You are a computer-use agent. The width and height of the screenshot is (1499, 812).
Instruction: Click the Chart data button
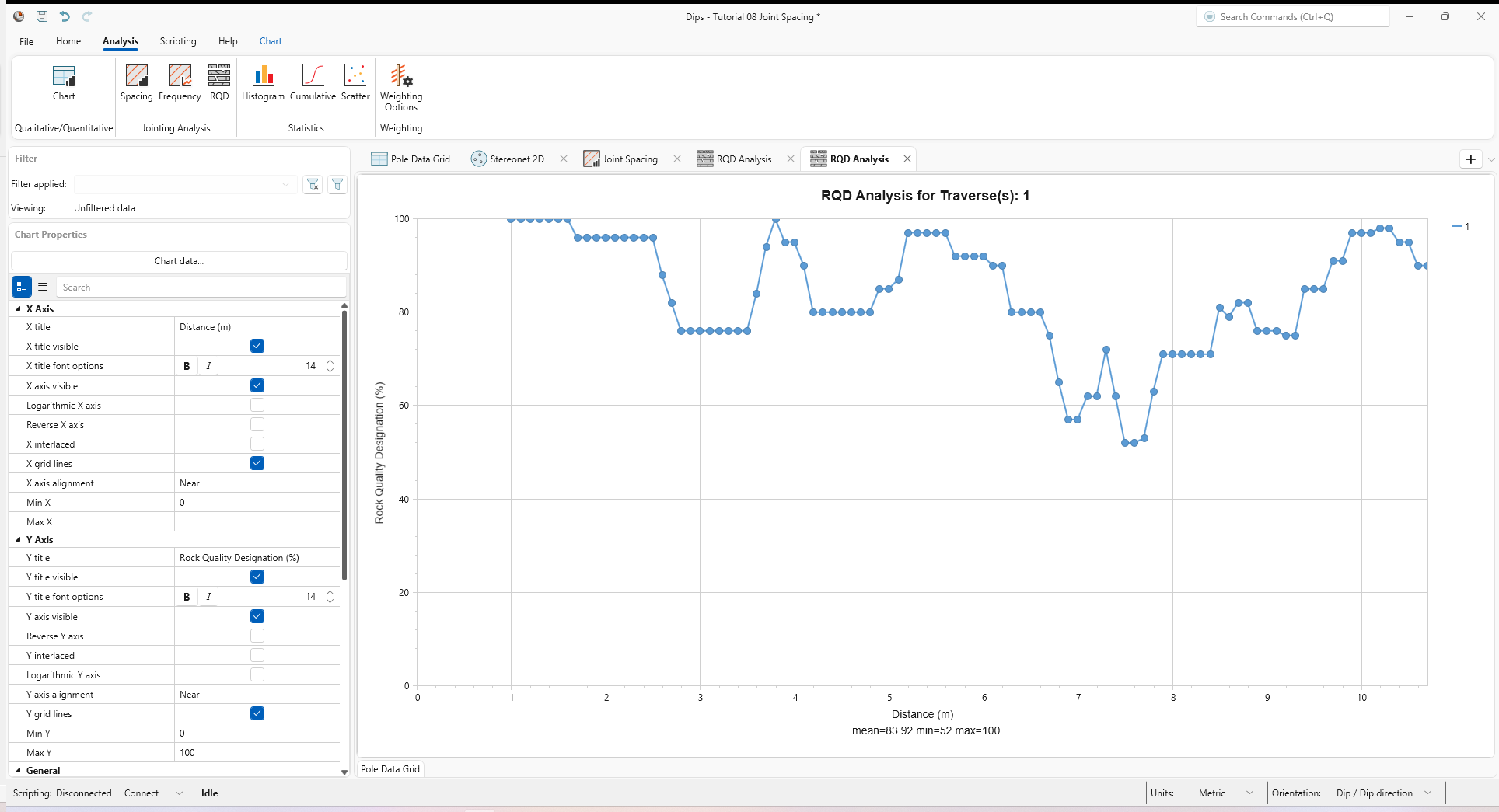(178, 260)
